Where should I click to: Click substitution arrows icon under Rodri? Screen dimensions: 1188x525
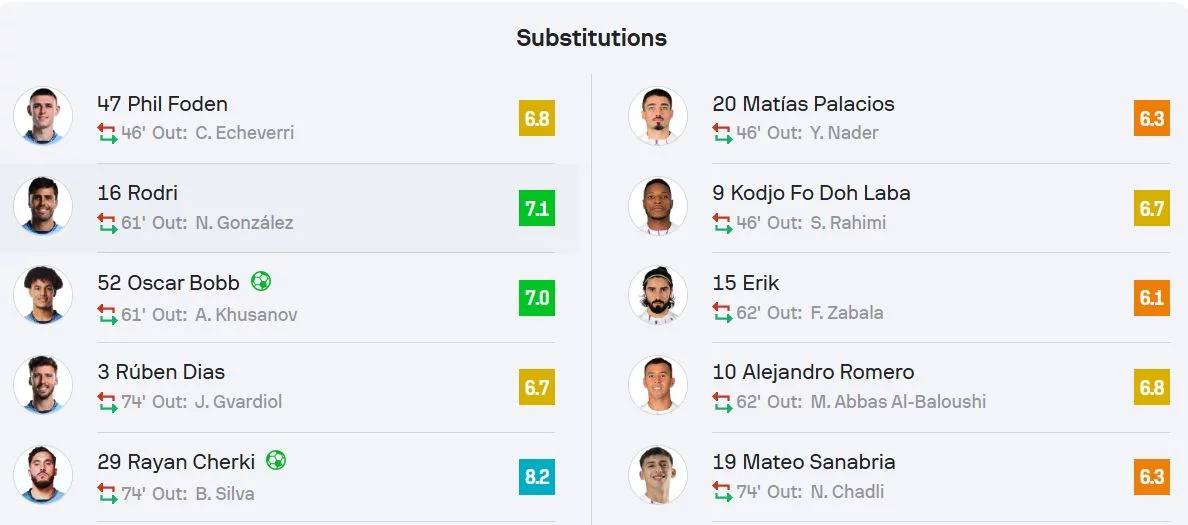click(x=108, y=223)
